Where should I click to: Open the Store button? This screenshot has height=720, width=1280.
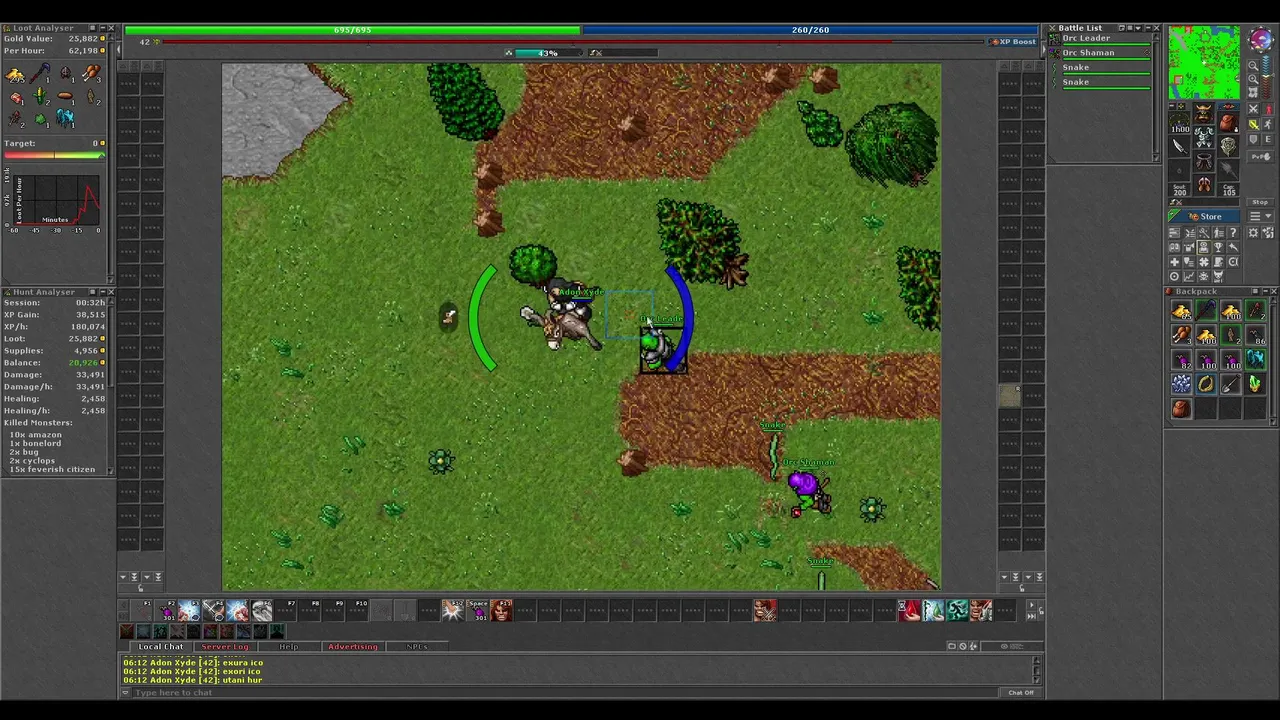pyautogui.click(x=1204, y=216)
